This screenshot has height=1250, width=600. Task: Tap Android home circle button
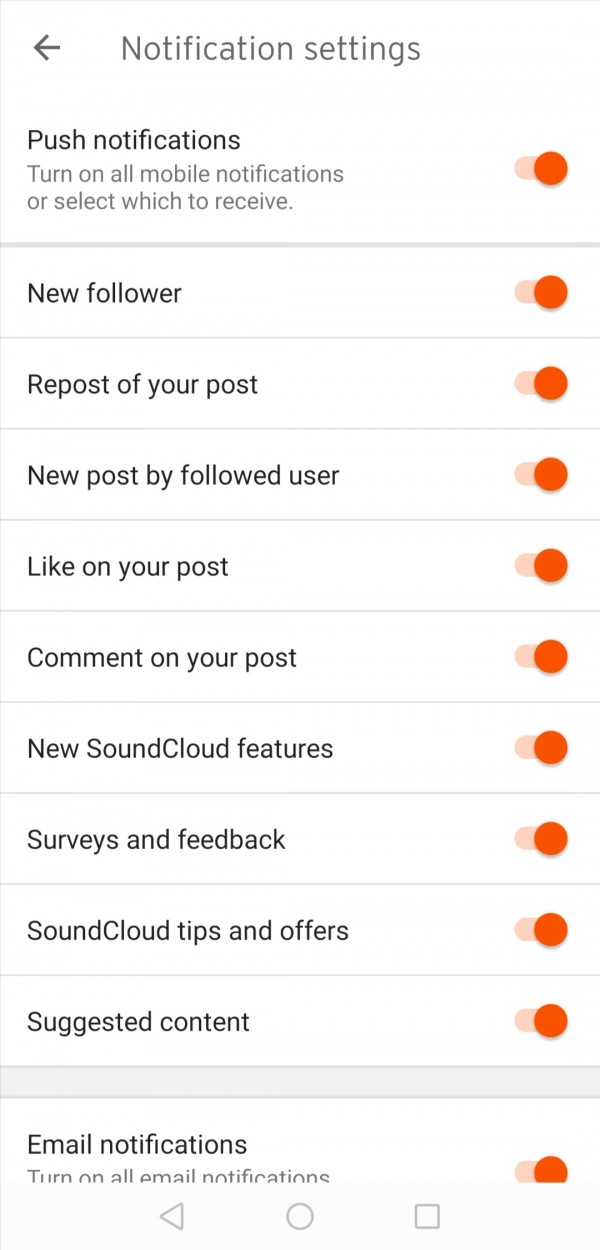pos(300,1215)
